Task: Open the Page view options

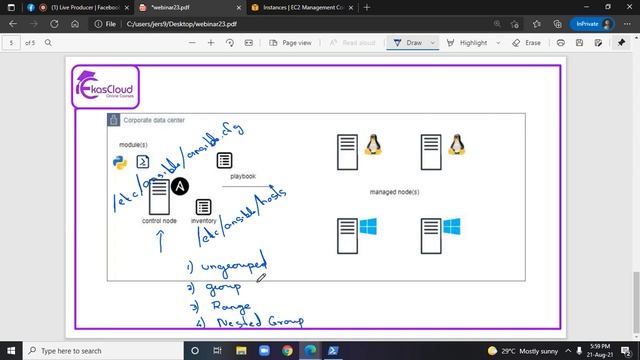Action: click(x=290, y=43)
